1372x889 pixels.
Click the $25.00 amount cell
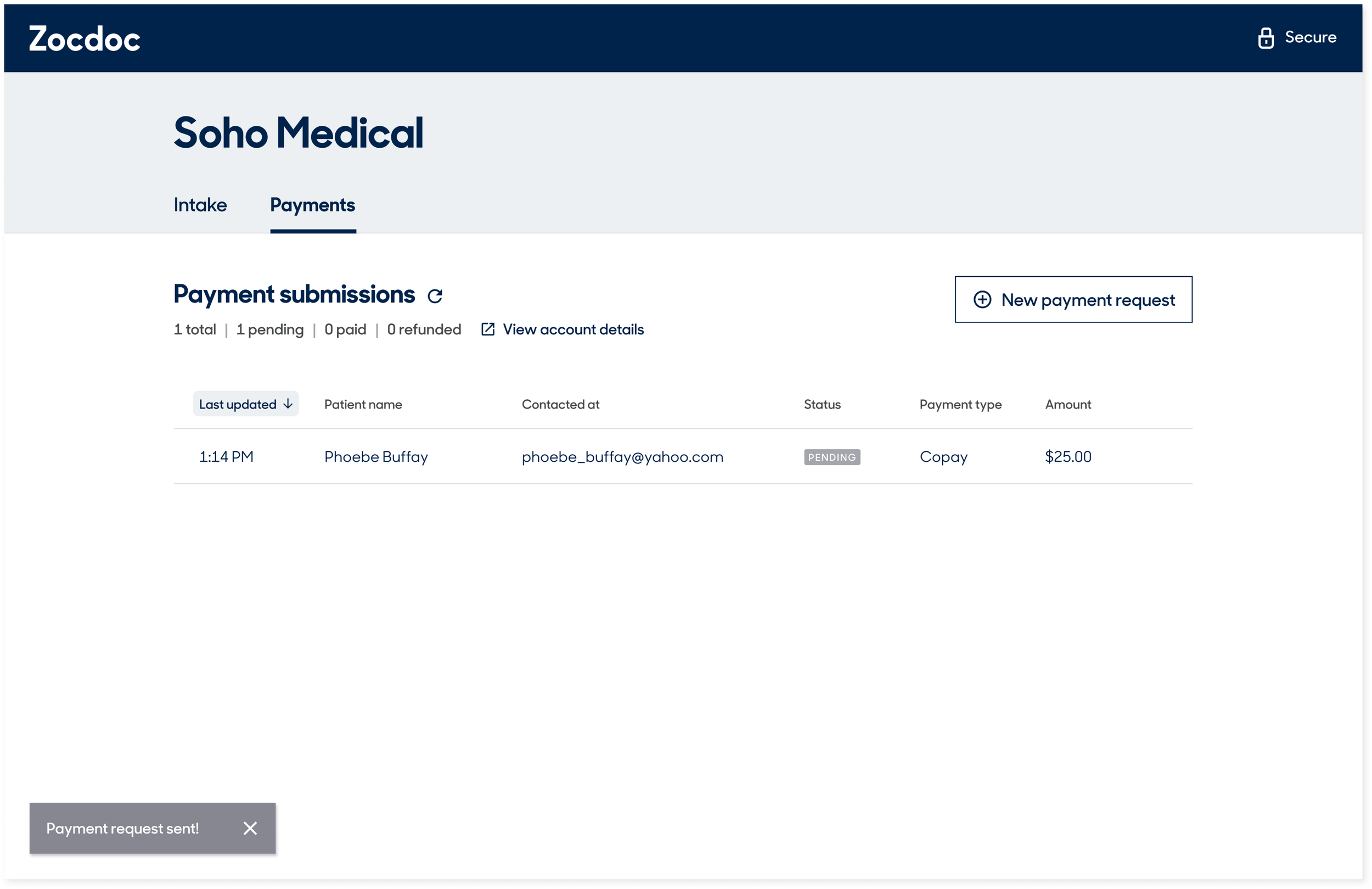coord(1067,457)
